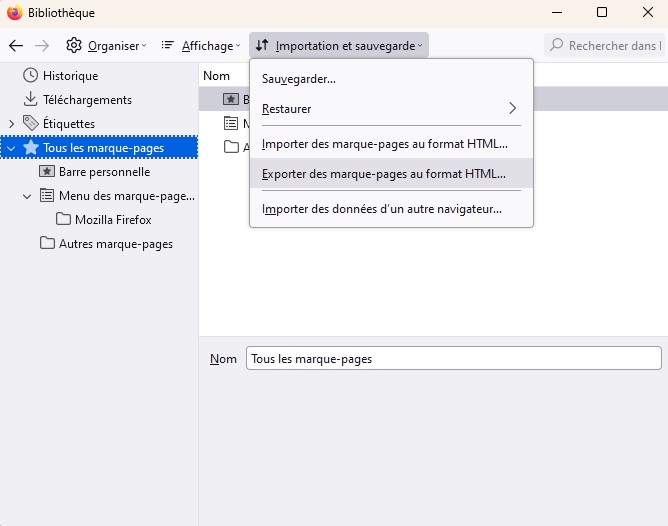The width and height of the screenshot is (668, 526).
Task: Choose Exporter des marque-pages au format HTML
Action: point(384,174)
